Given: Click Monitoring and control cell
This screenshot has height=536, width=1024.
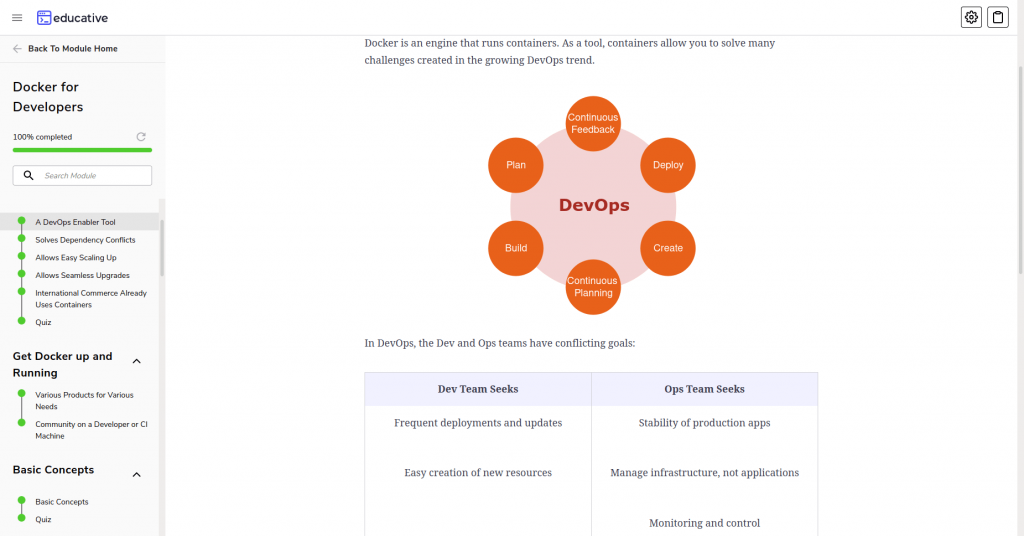Looking at the screenshot, I should tap(704, 523).
